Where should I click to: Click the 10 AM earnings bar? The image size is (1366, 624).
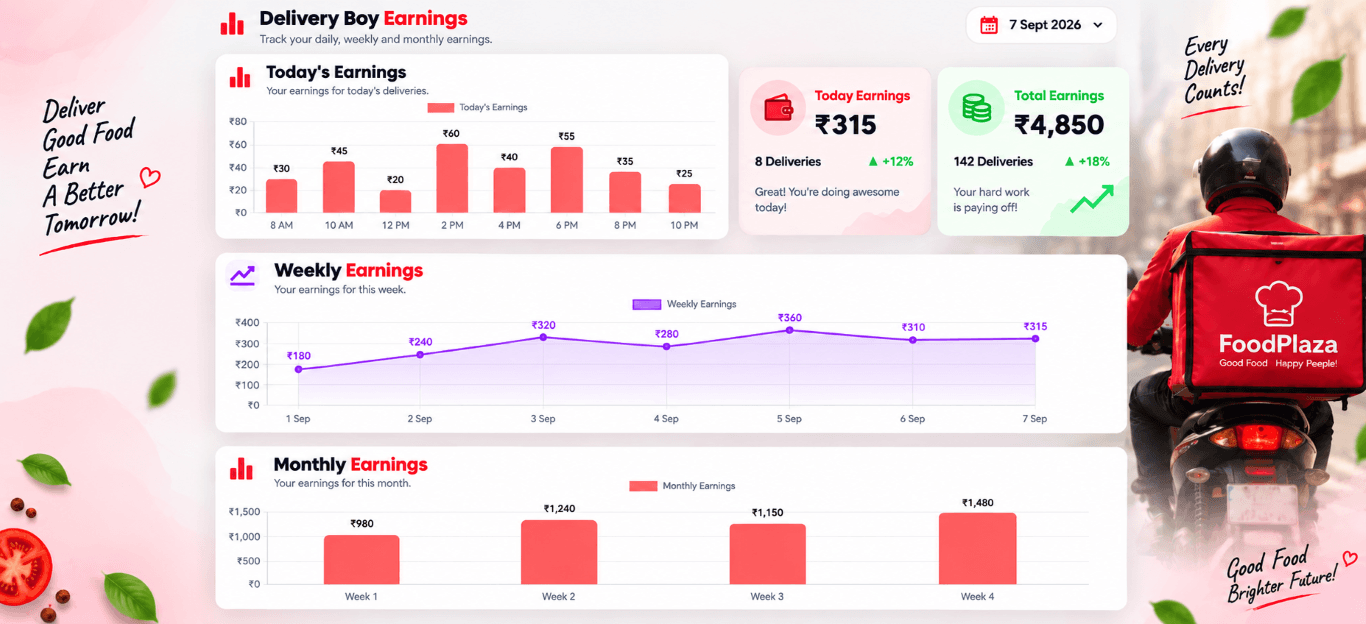coord(339,187)
